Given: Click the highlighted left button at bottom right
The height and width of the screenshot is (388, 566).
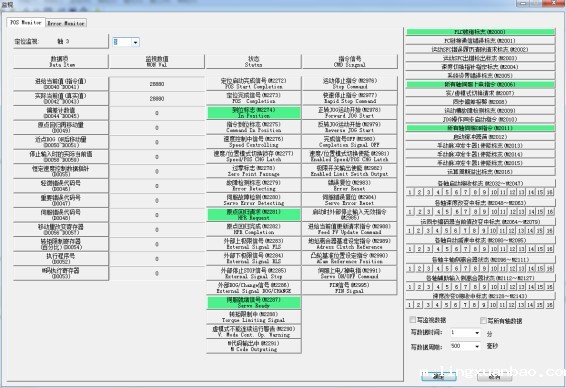Looking at the screenshot, I should (x=439, y=376).
